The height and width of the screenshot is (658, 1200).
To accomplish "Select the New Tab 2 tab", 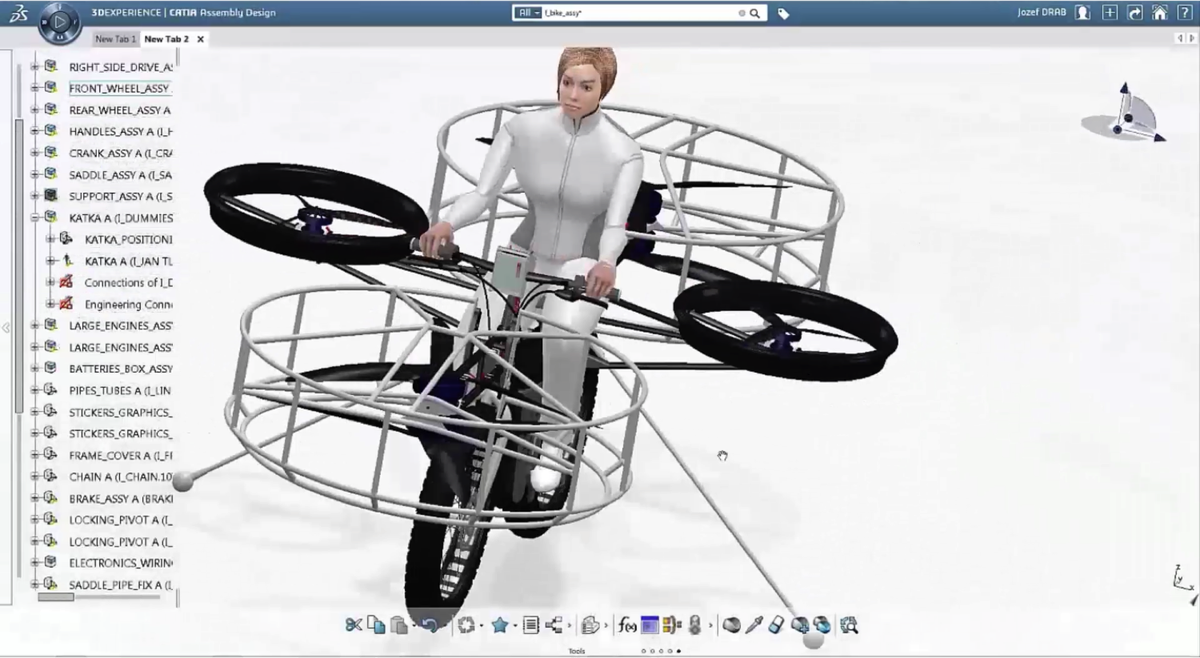I will tap(166, 39).
